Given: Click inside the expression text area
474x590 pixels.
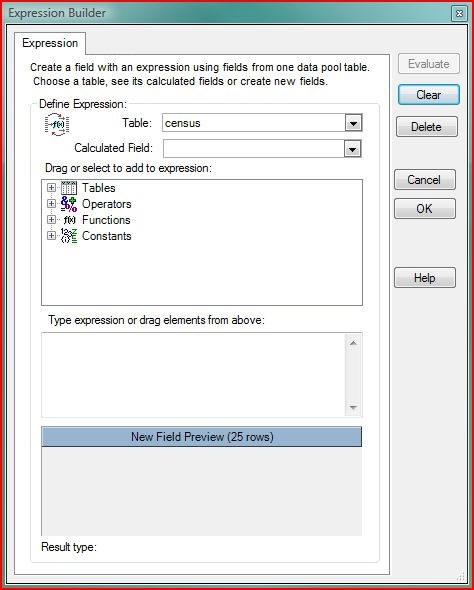Looking at the screenshot, I should pos(193,375).
